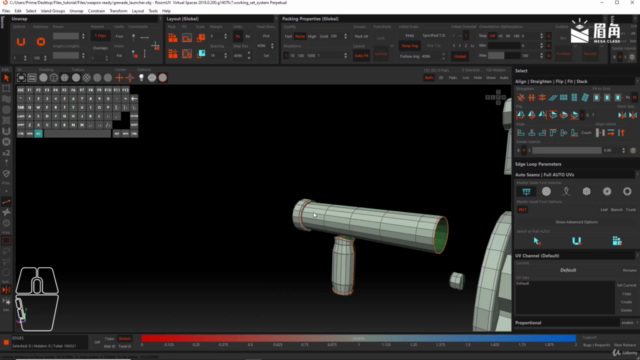Select the arrow selection tool under Edit
Viewport: 640px width, 360px height.
click(6, 78)
